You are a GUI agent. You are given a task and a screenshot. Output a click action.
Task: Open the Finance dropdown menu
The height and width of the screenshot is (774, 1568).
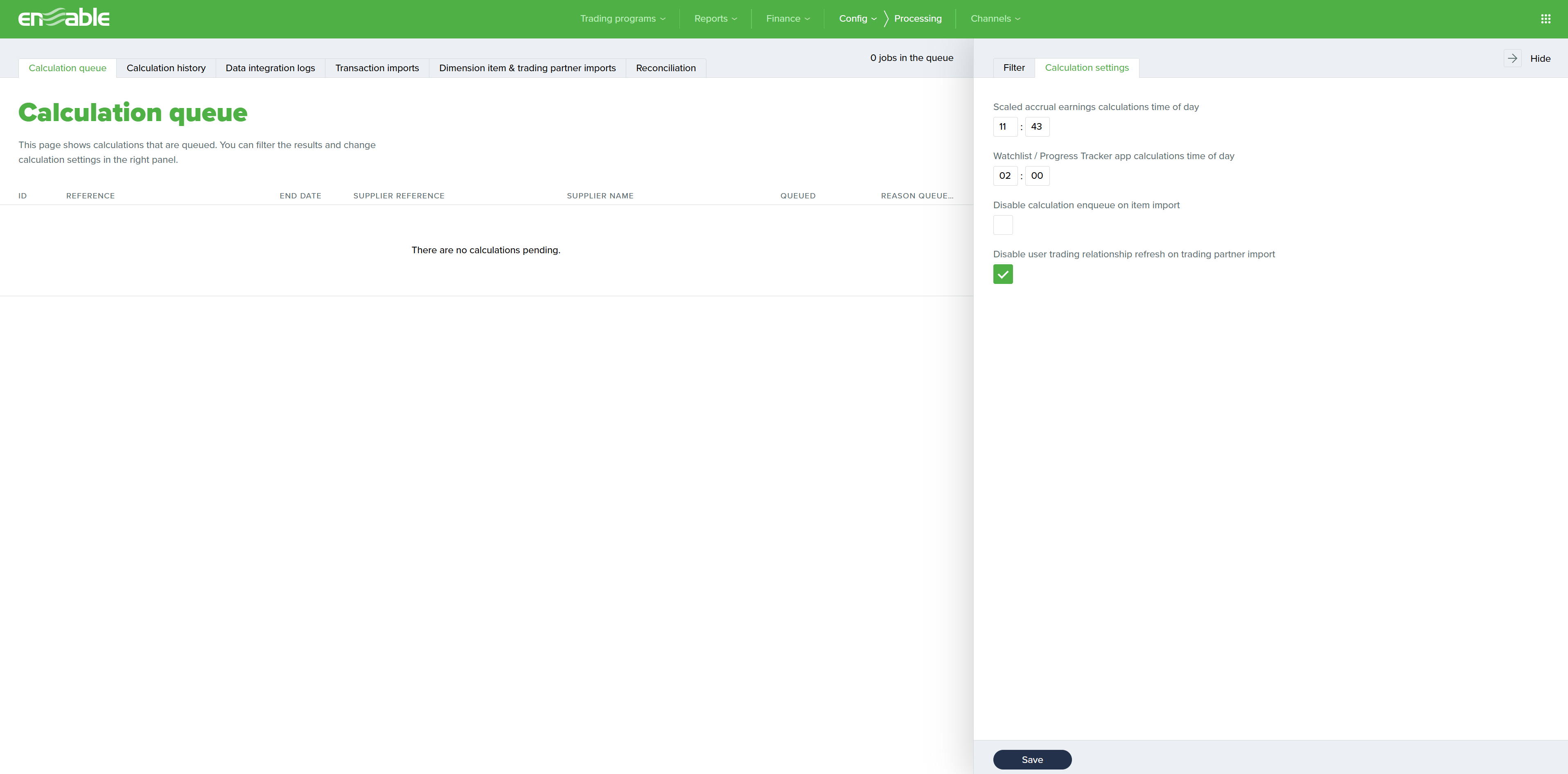coord(787,19)
